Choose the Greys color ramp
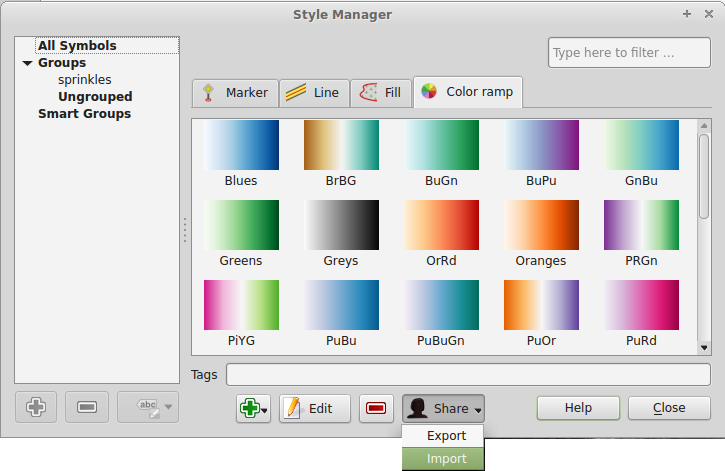Image resolution: width=725 pixels, height=471 pixels. [x=341, y=225]
